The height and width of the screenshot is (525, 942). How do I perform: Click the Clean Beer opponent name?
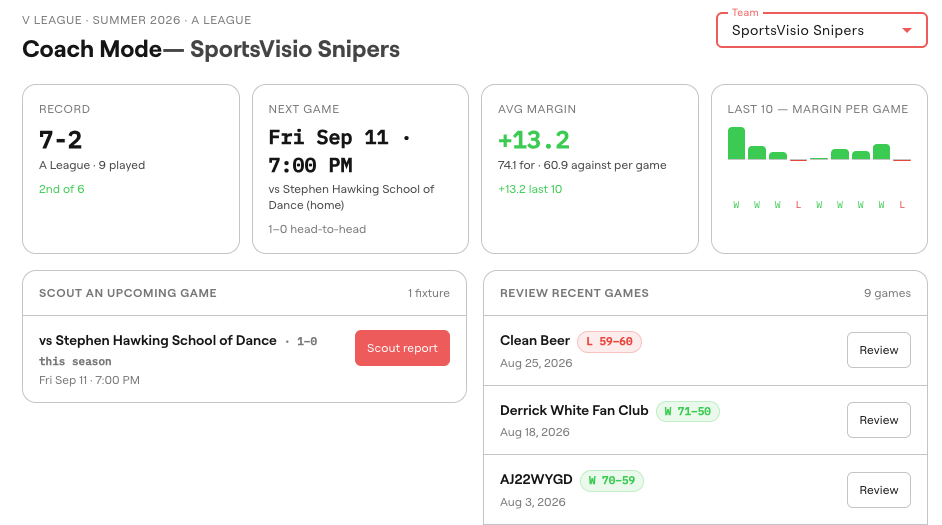click(x=535, y=341)
